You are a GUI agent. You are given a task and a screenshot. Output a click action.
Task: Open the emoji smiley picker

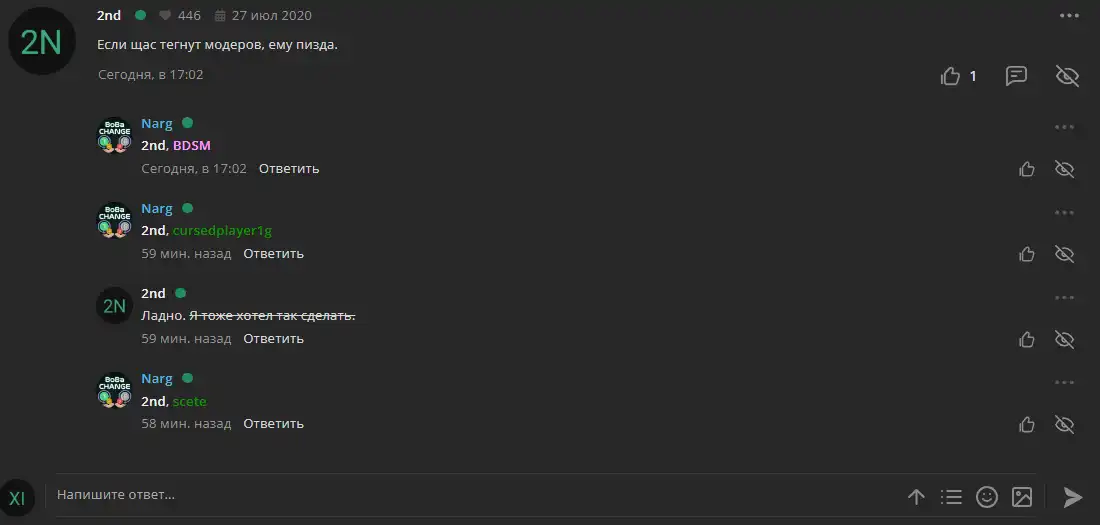tap(986, 497)
